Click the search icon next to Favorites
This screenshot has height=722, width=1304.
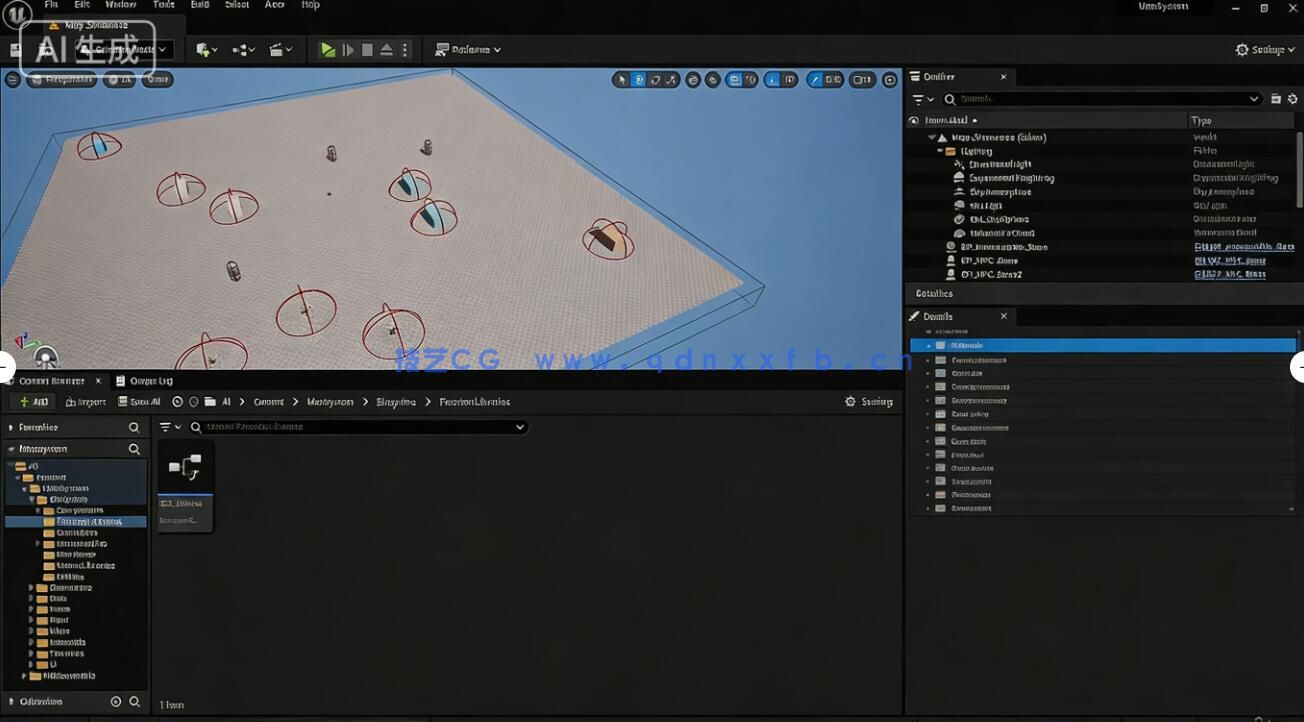coord(134,428)
